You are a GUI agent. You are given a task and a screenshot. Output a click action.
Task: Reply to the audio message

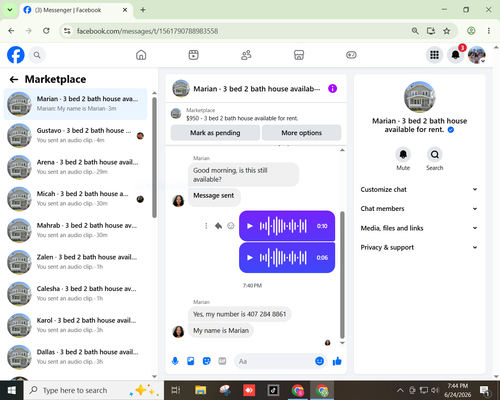coord(218,226)
